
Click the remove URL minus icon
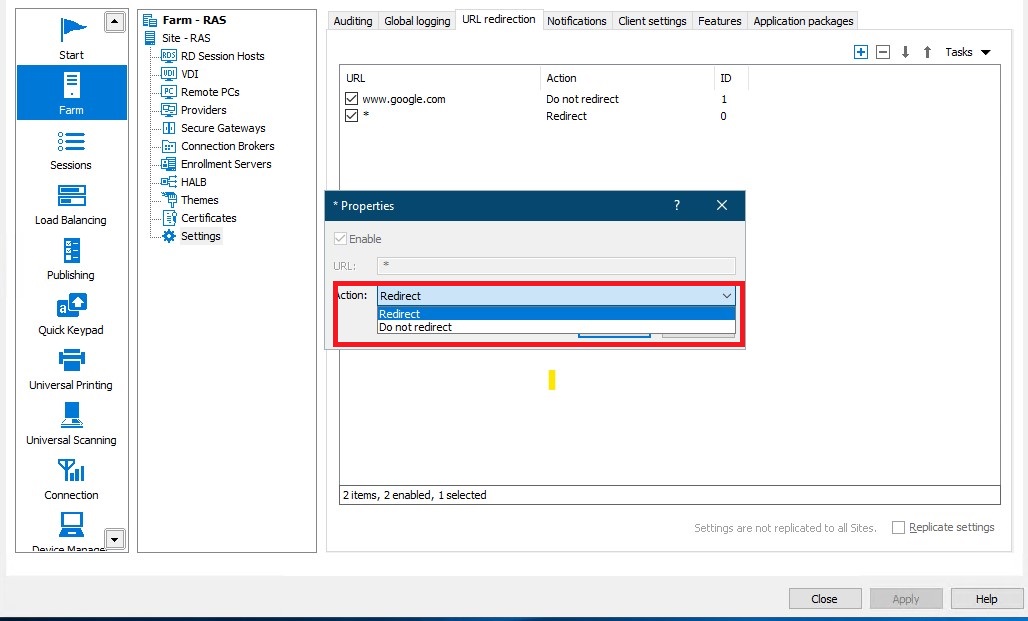pos(883,52)
